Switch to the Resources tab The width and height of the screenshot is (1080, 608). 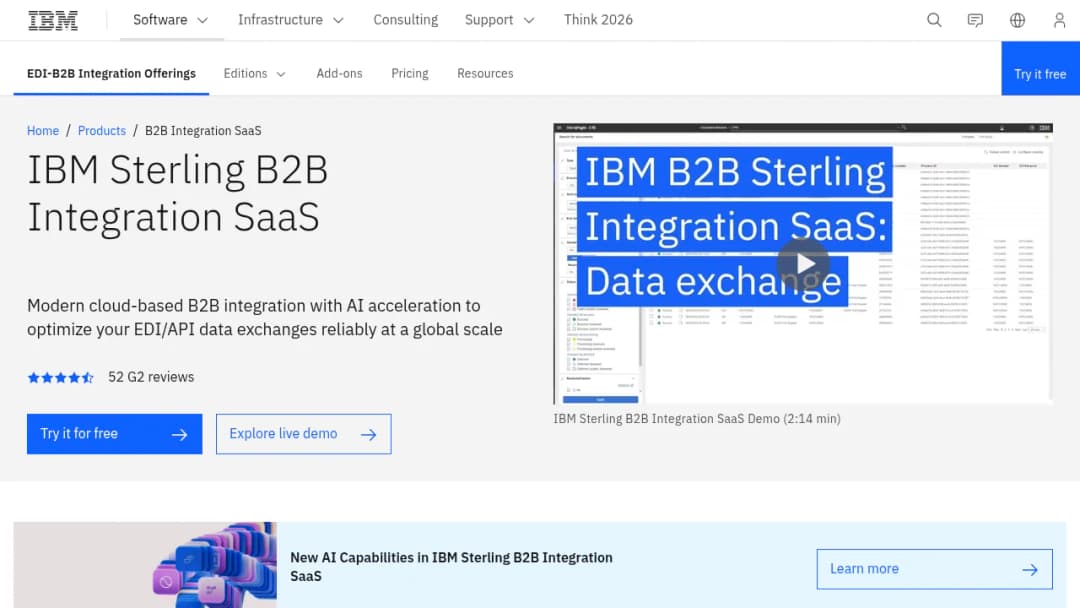(485, 74)
